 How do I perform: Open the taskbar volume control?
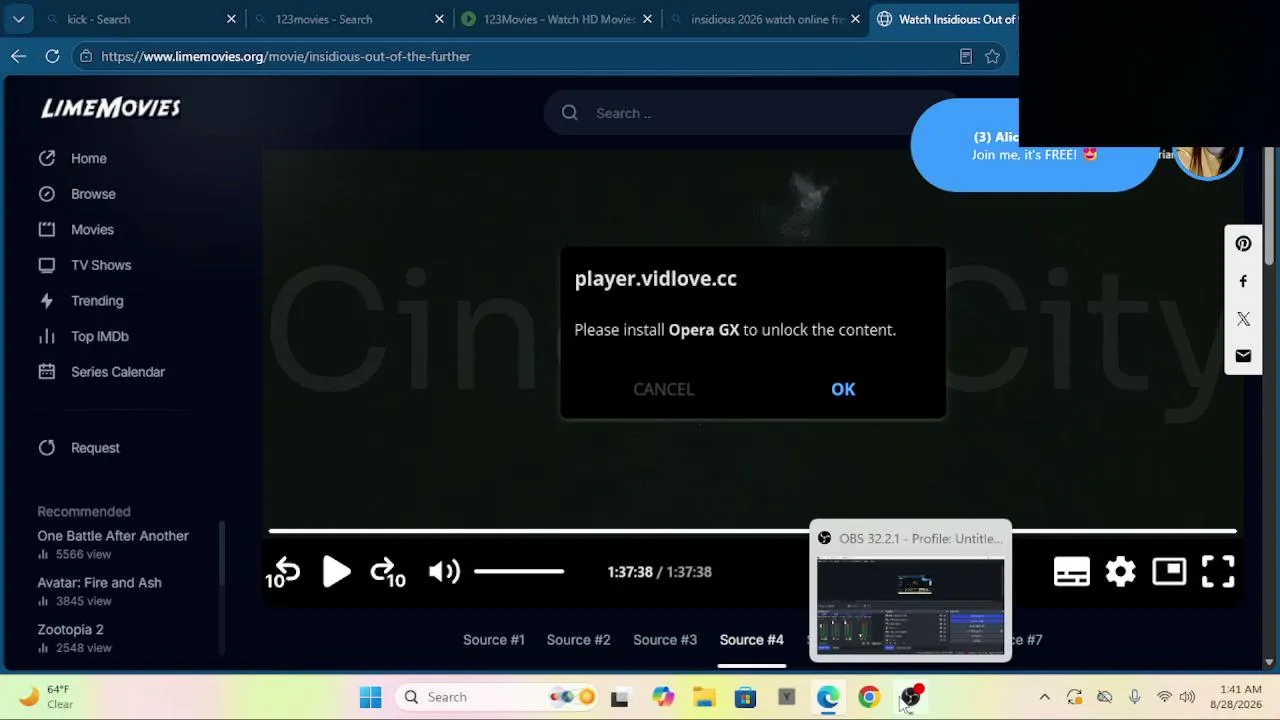pos(1187,697)
